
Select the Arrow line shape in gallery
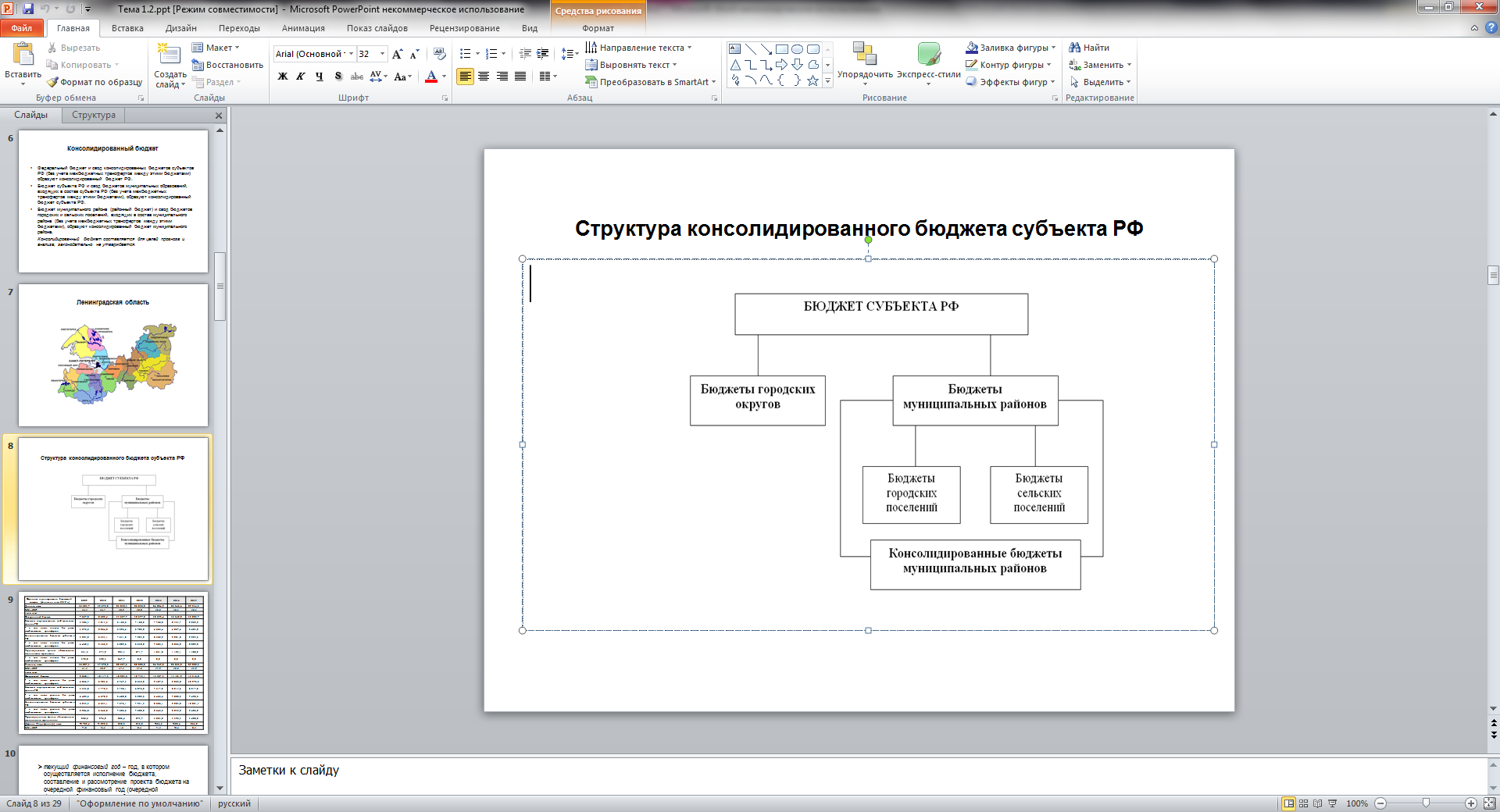tap(766, 48)
